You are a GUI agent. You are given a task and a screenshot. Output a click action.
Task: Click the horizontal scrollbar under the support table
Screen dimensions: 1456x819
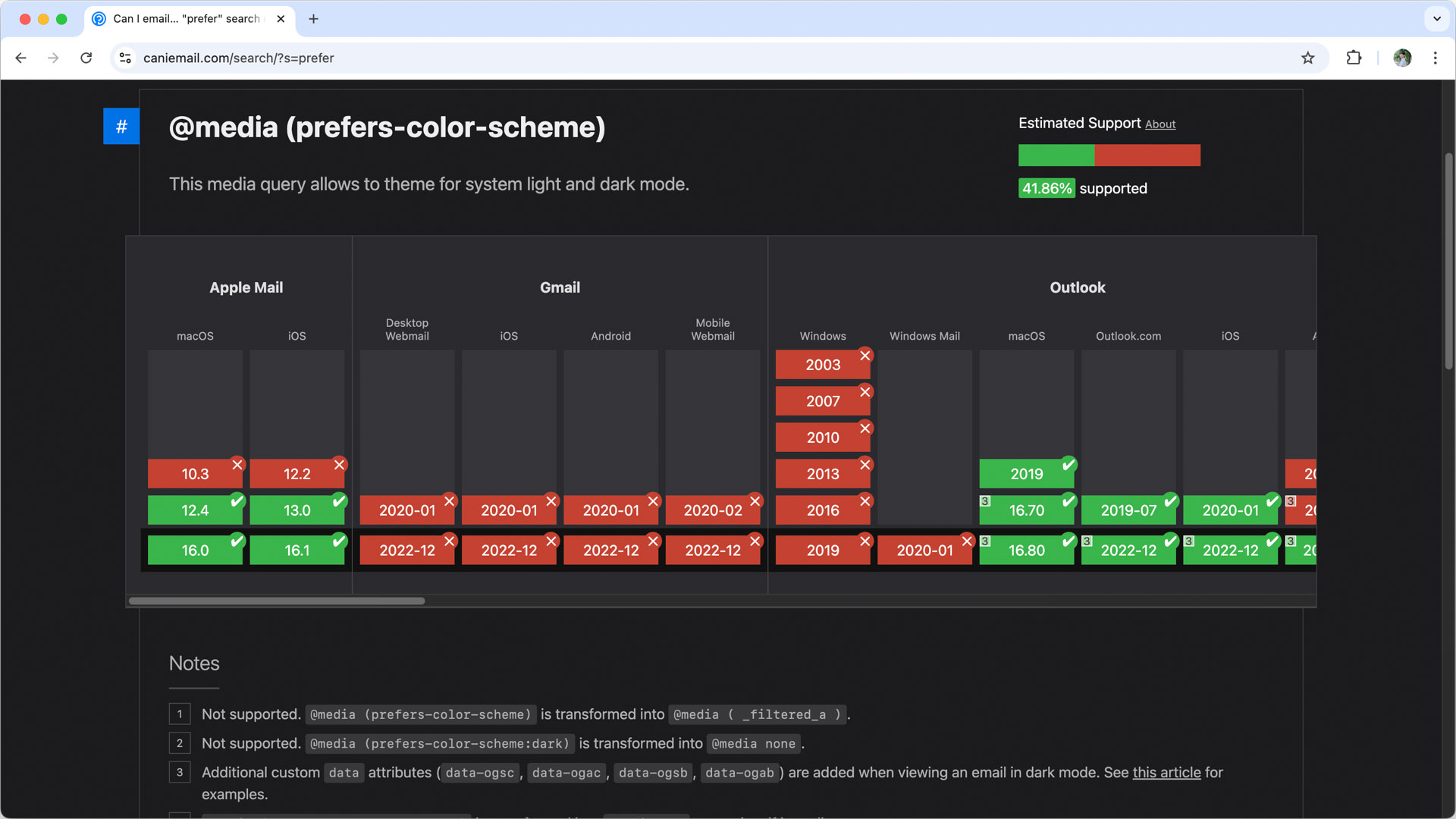pyautogui.click(x=277, y=601)
